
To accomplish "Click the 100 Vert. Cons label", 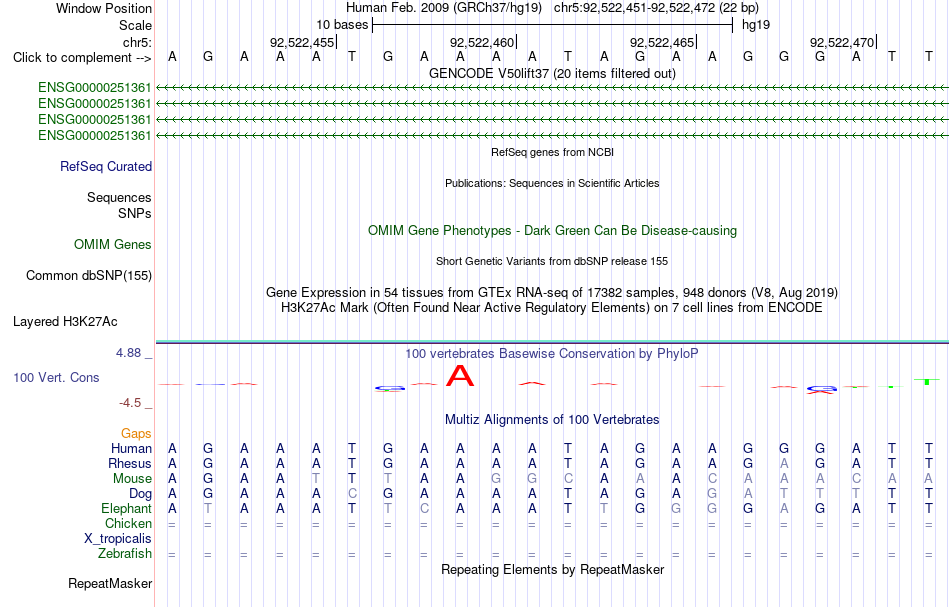I will pos(56,377).
